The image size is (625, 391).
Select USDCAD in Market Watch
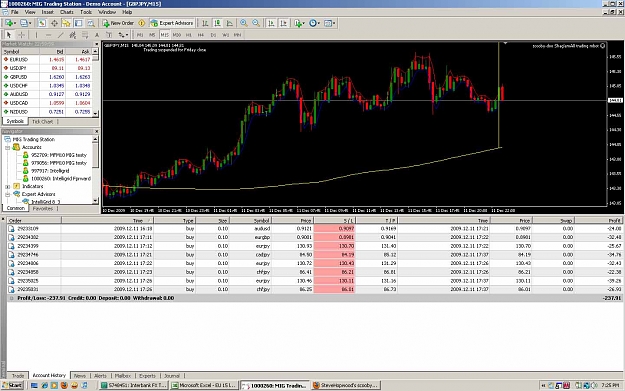click(47, 103)
